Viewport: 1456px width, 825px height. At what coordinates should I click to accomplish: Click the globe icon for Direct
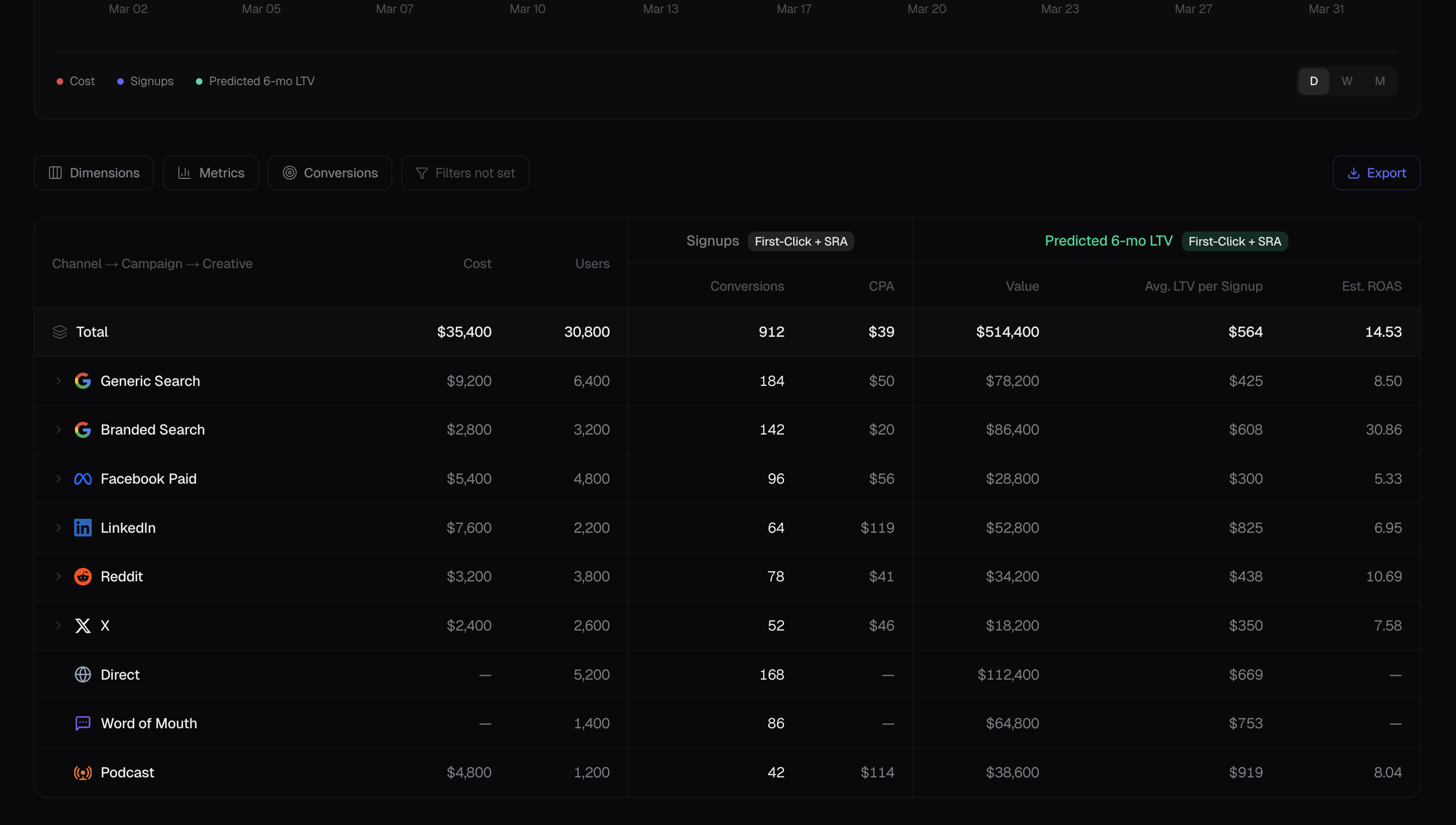click(83, 674)
